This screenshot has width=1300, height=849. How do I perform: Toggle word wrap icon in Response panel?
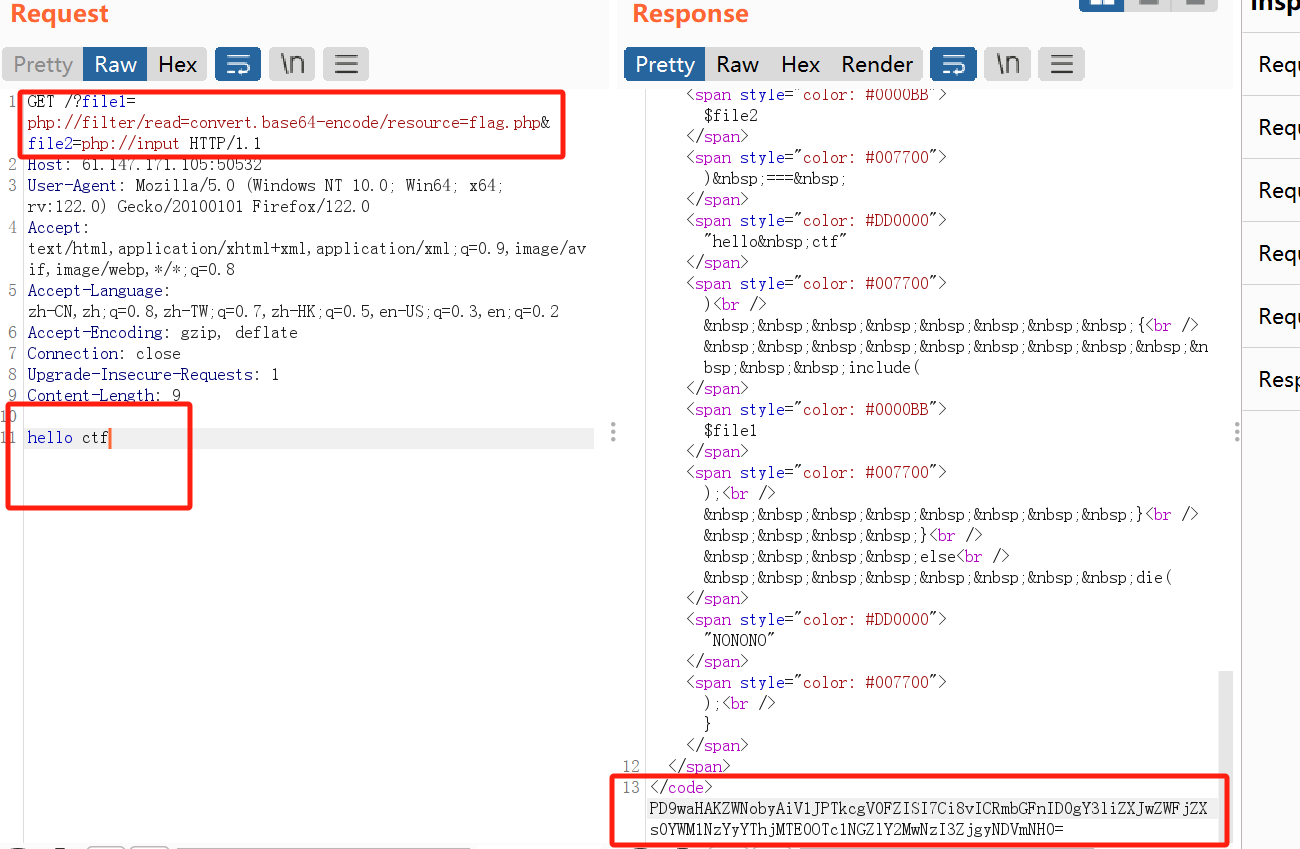(x=953, y=64)
